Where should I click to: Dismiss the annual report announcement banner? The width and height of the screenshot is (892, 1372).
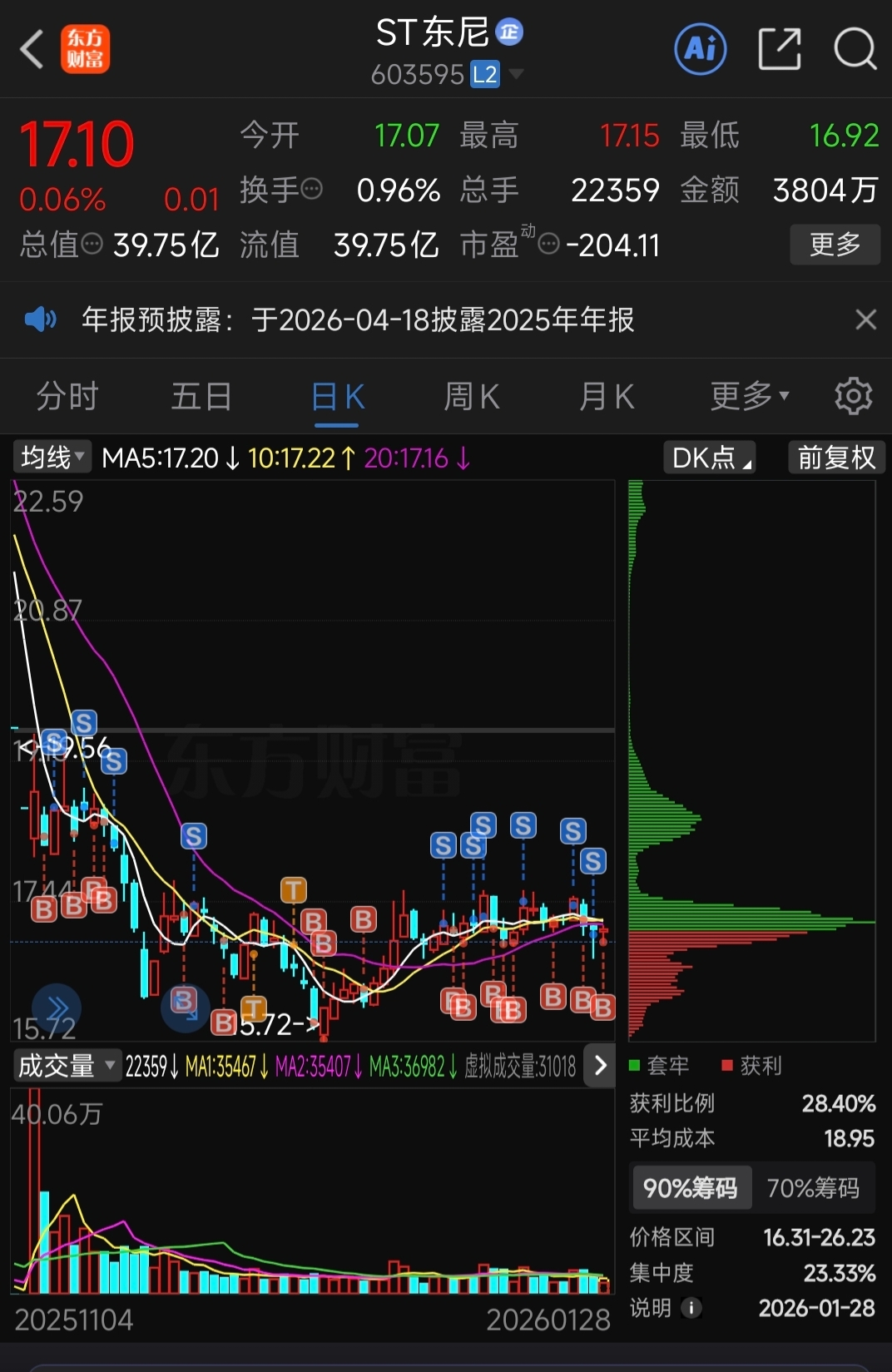pyautogui.click(x=865, y=319)
